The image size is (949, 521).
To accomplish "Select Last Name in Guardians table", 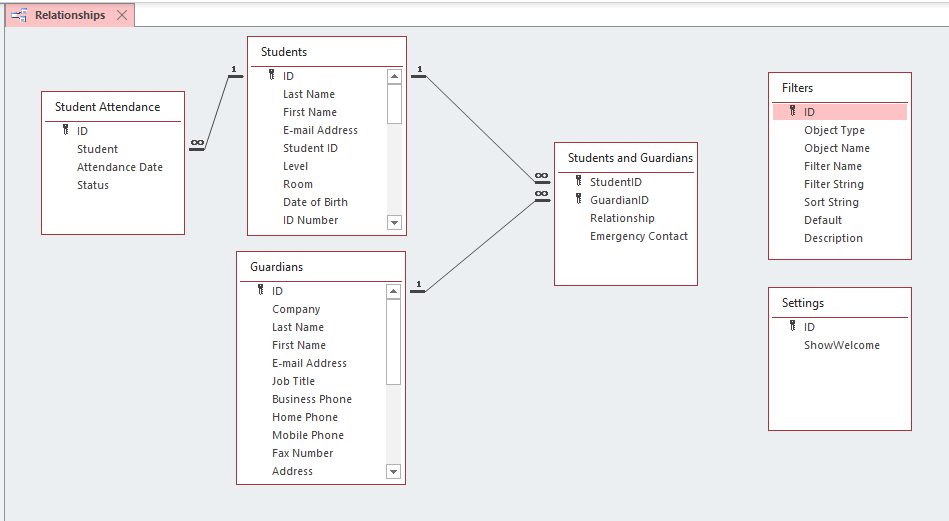I will point(298,327).
